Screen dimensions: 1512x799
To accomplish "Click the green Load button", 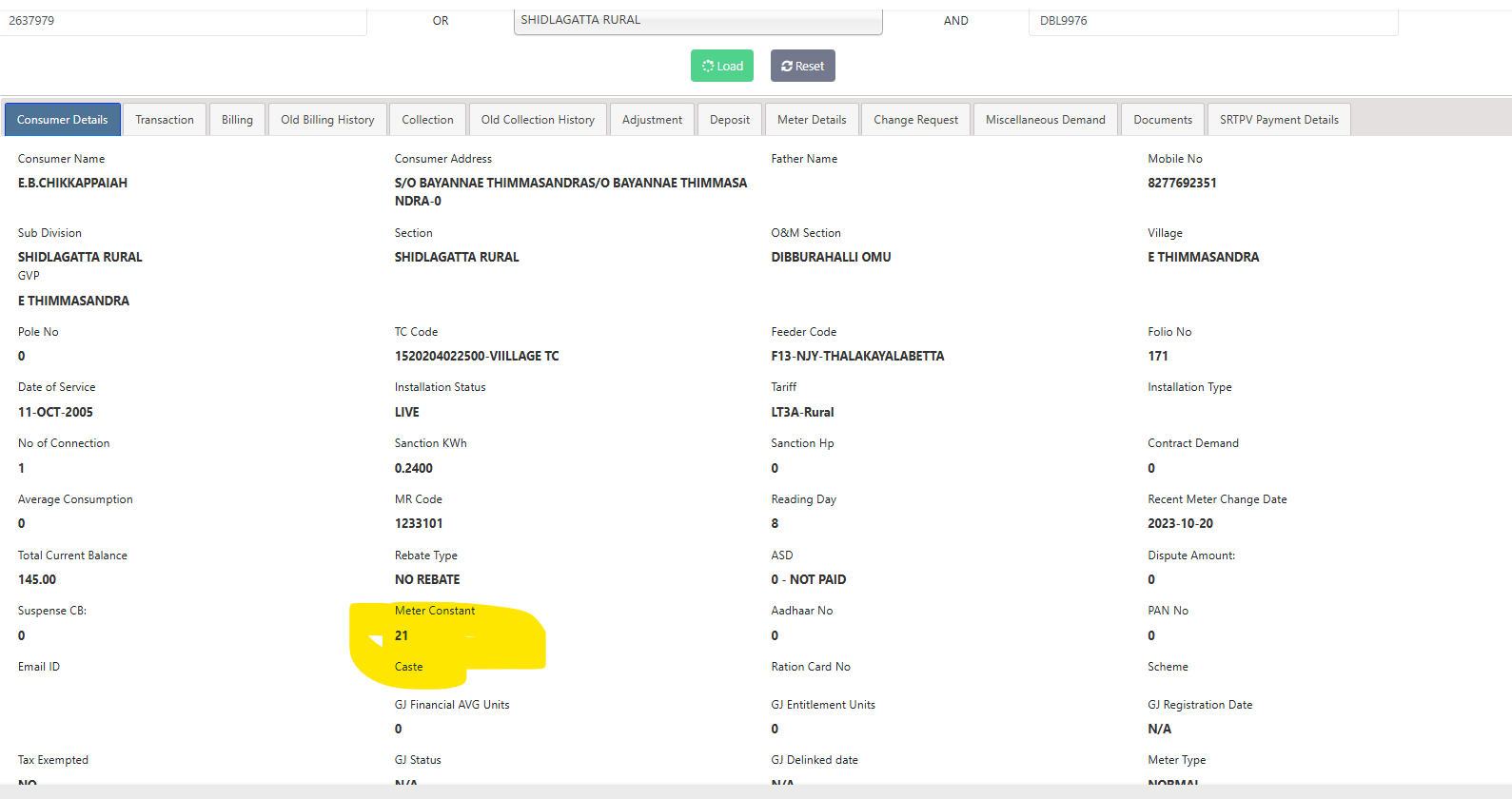I will [722, 66].
